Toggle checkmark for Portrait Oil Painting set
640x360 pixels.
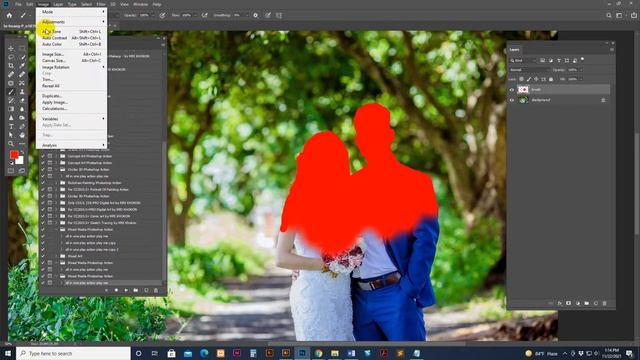pyautogui.click(x=43, y=190)
